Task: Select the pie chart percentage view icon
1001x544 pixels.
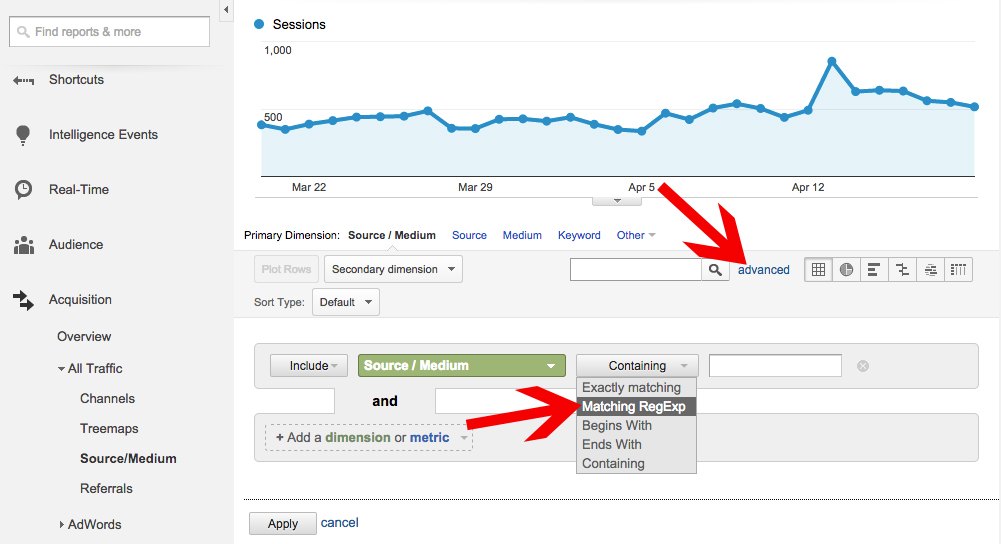Action: (x=847, y=269)
